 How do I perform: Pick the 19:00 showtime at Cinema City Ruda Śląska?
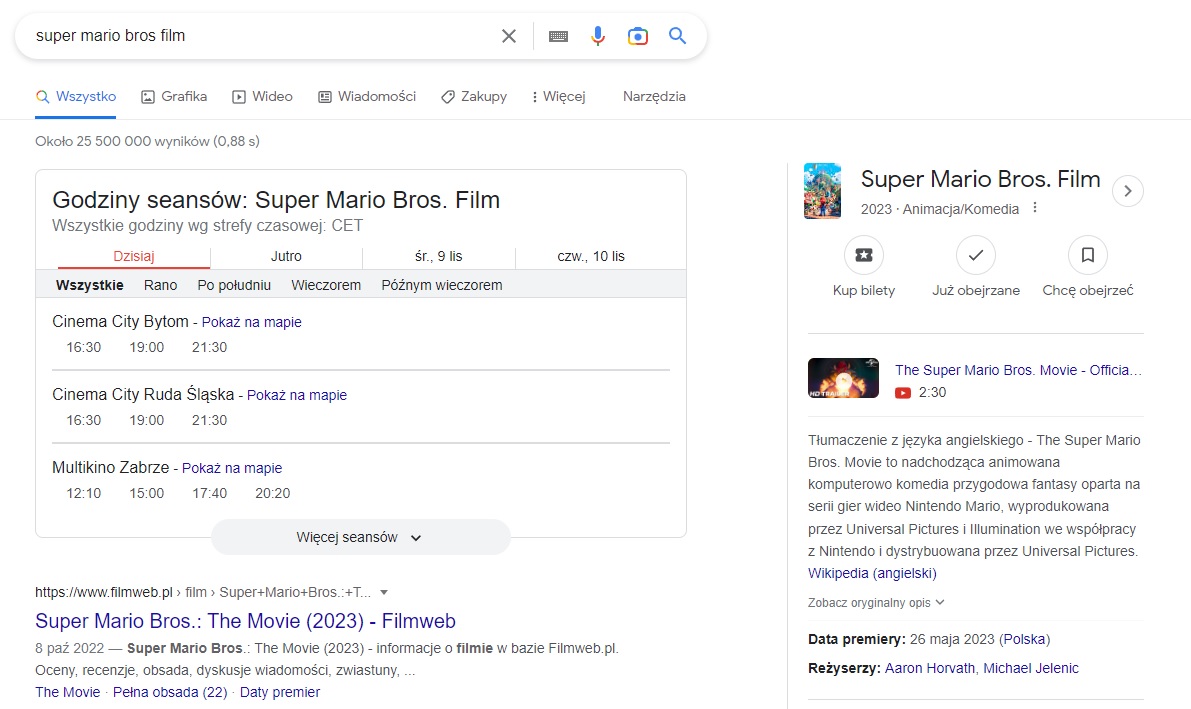click(x=147, y=420)
